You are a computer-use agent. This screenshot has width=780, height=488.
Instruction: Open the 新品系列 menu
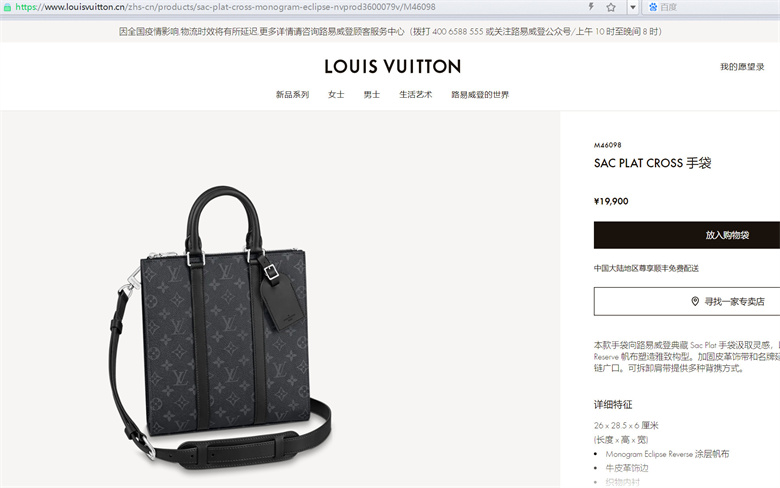click(292, 95)
